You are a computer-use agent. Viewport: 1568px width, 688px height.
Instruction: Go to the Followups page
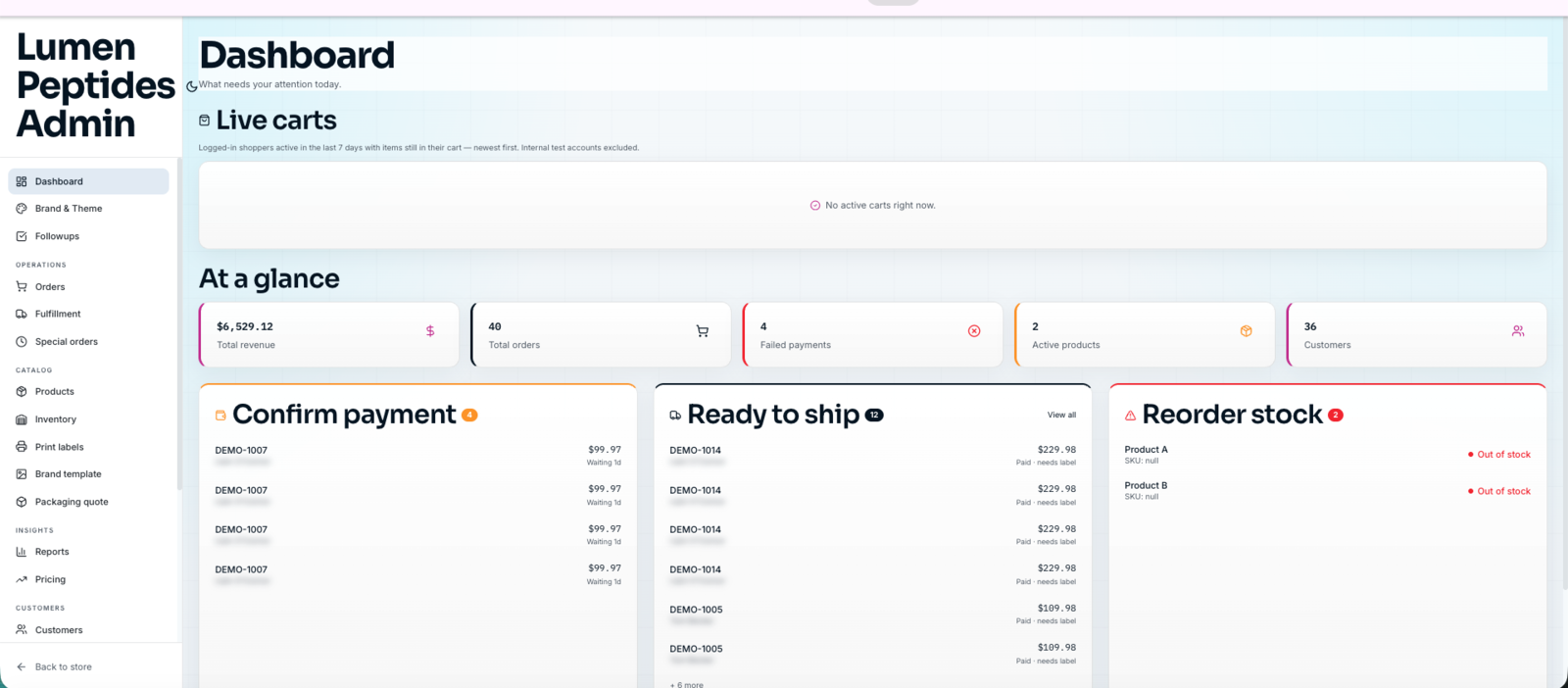pos(88,236)
